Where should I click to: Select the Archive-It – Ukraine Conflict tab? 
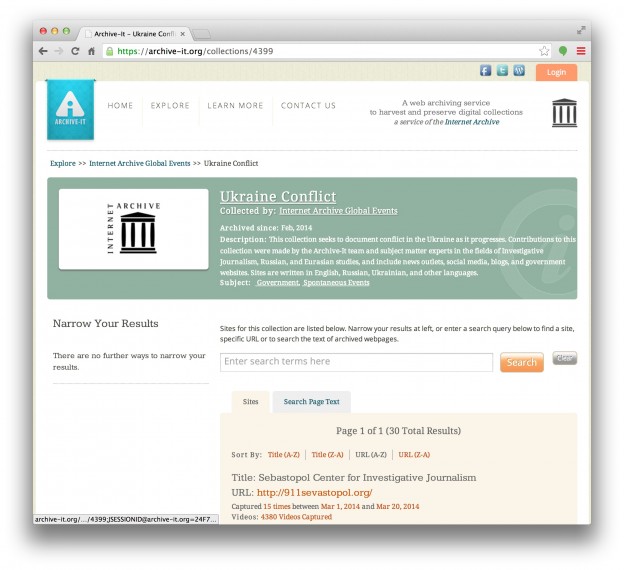coord(133,34)
